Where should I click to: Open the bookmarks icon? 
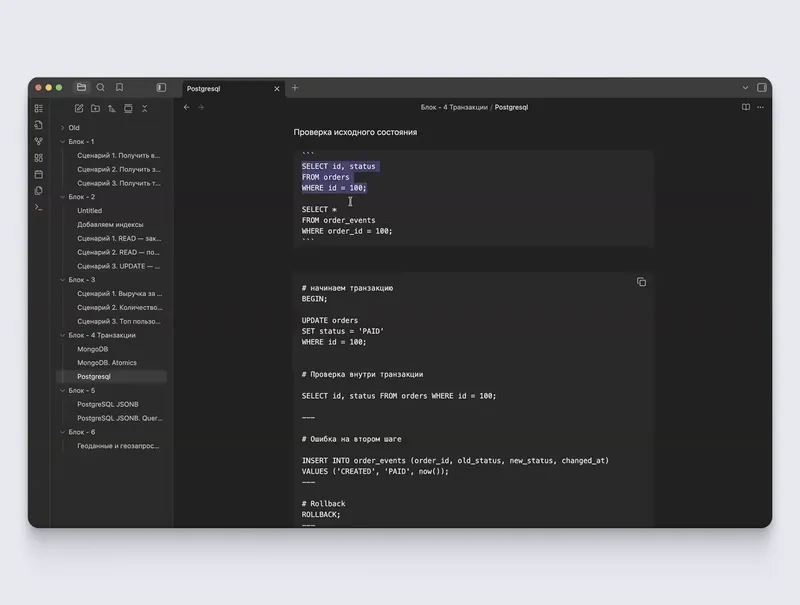click(119, 87)
